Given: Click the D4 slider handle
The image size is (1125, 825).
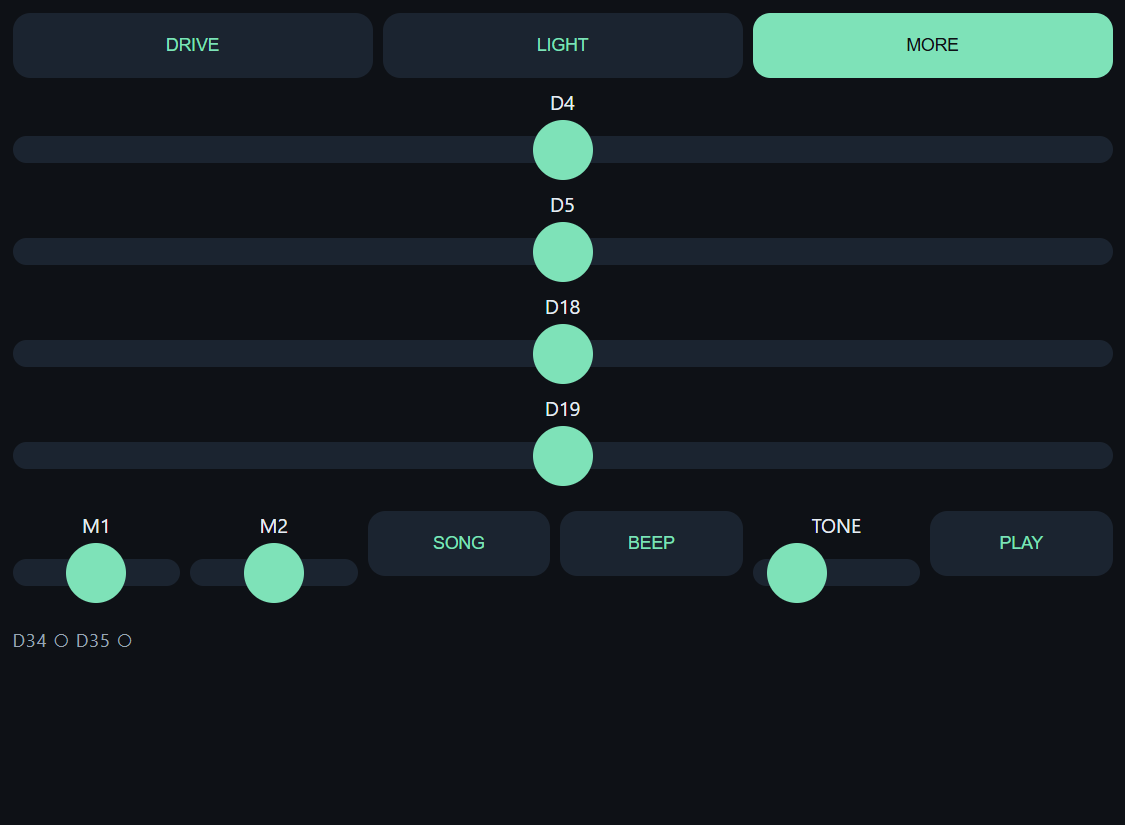Looking at the screenshot, I should coord(562,150).
